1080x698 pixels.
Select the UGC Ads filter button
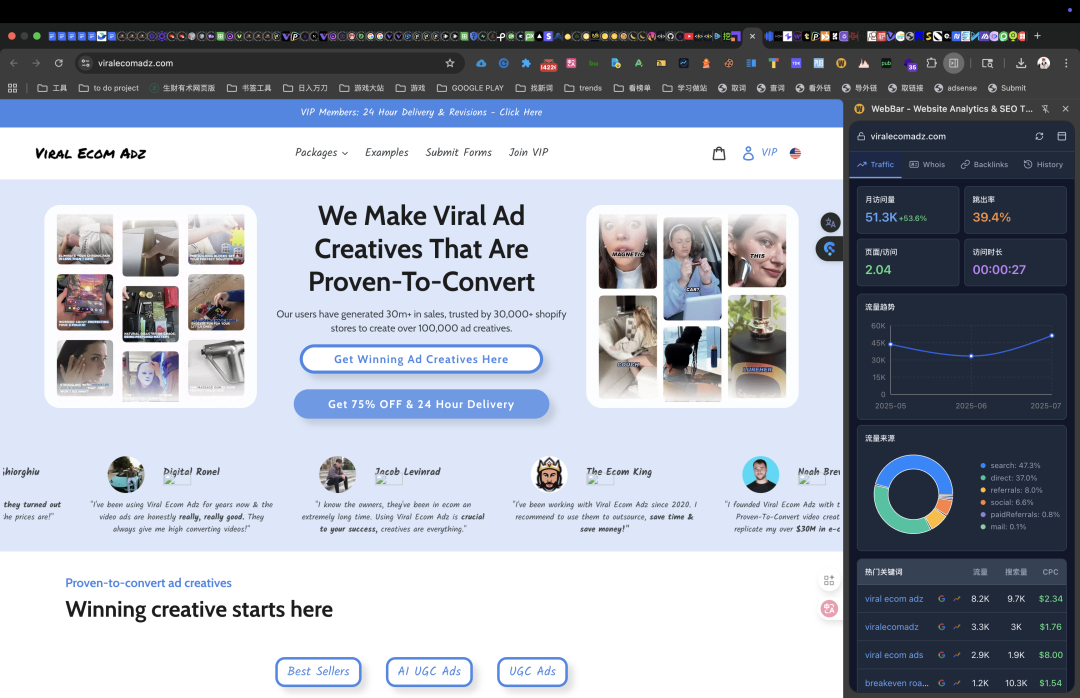tap(532, 671)
